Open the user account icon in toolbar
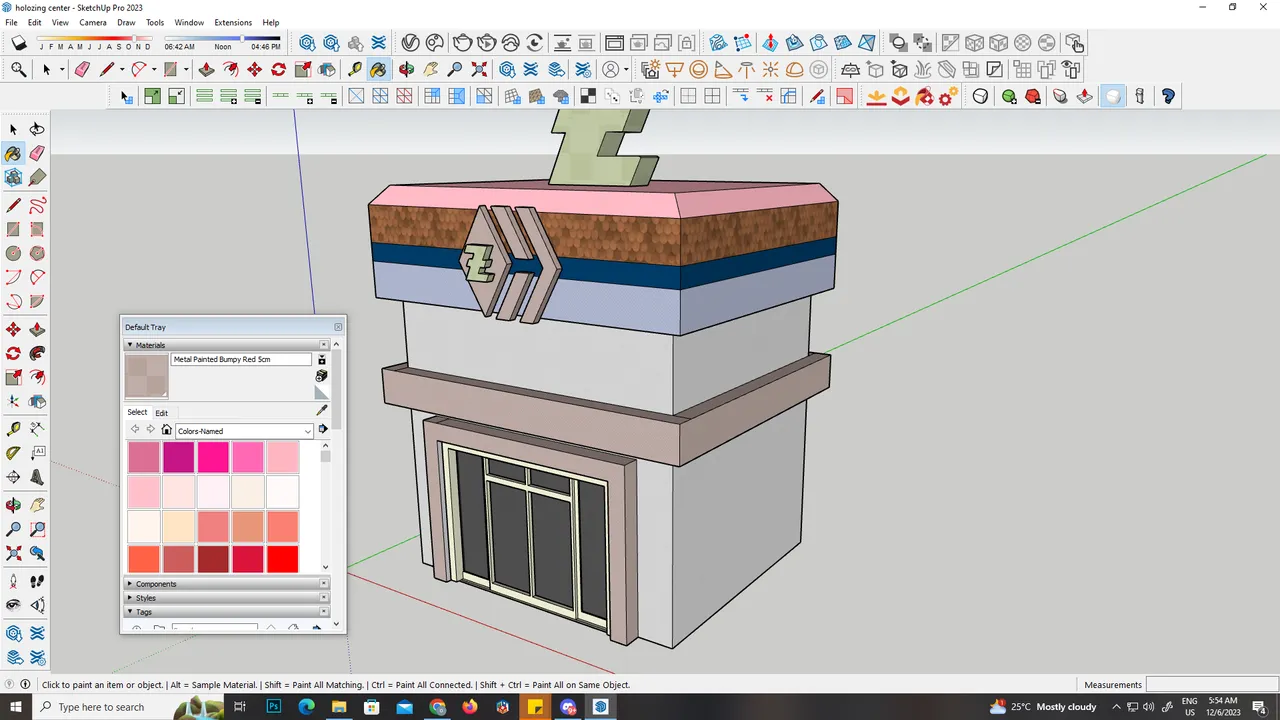 (x=611, y=69)
